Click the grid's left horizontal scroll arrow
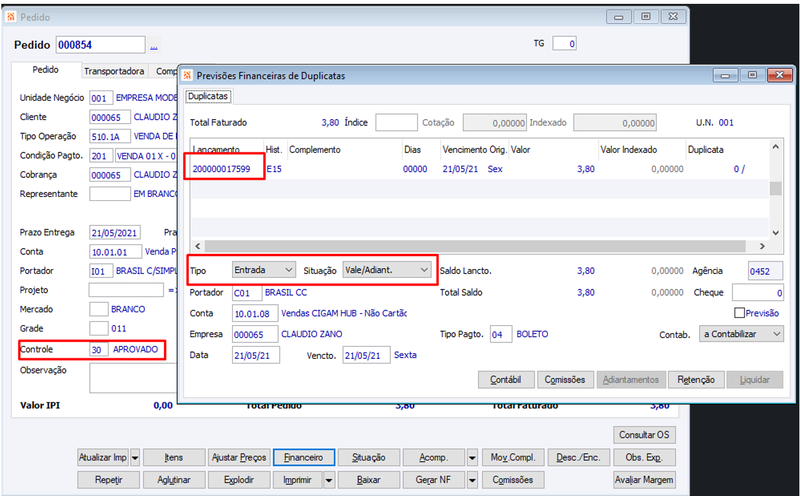Screen dimensions: 800x496 click(x=198, y=246)
